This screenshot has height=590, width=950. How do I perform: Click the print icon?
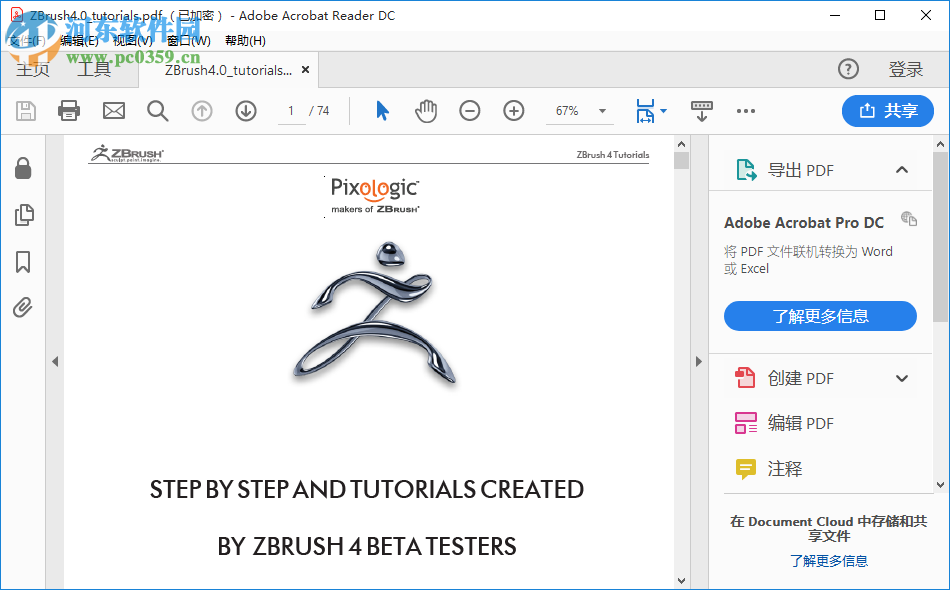(68, 111)
